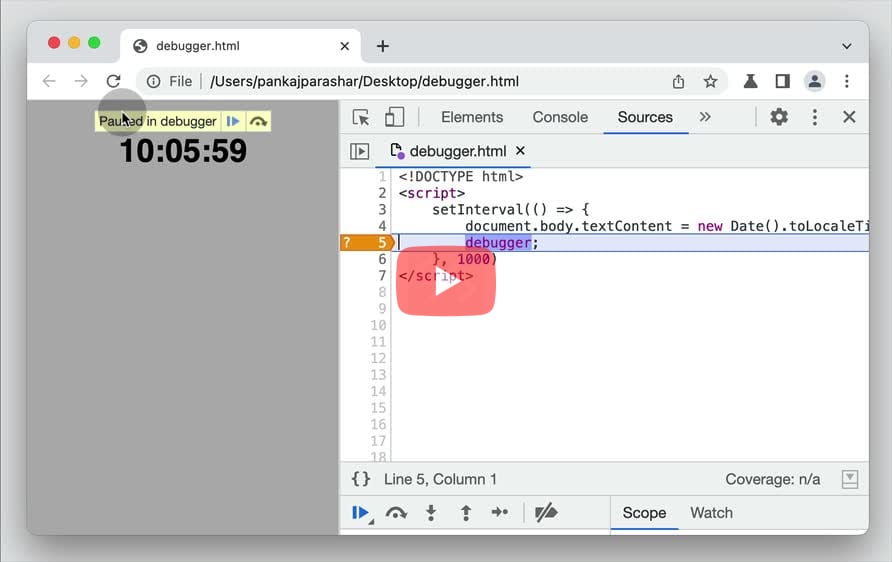Play the video via red play button
892x562 pixels.
click(446, 281)
